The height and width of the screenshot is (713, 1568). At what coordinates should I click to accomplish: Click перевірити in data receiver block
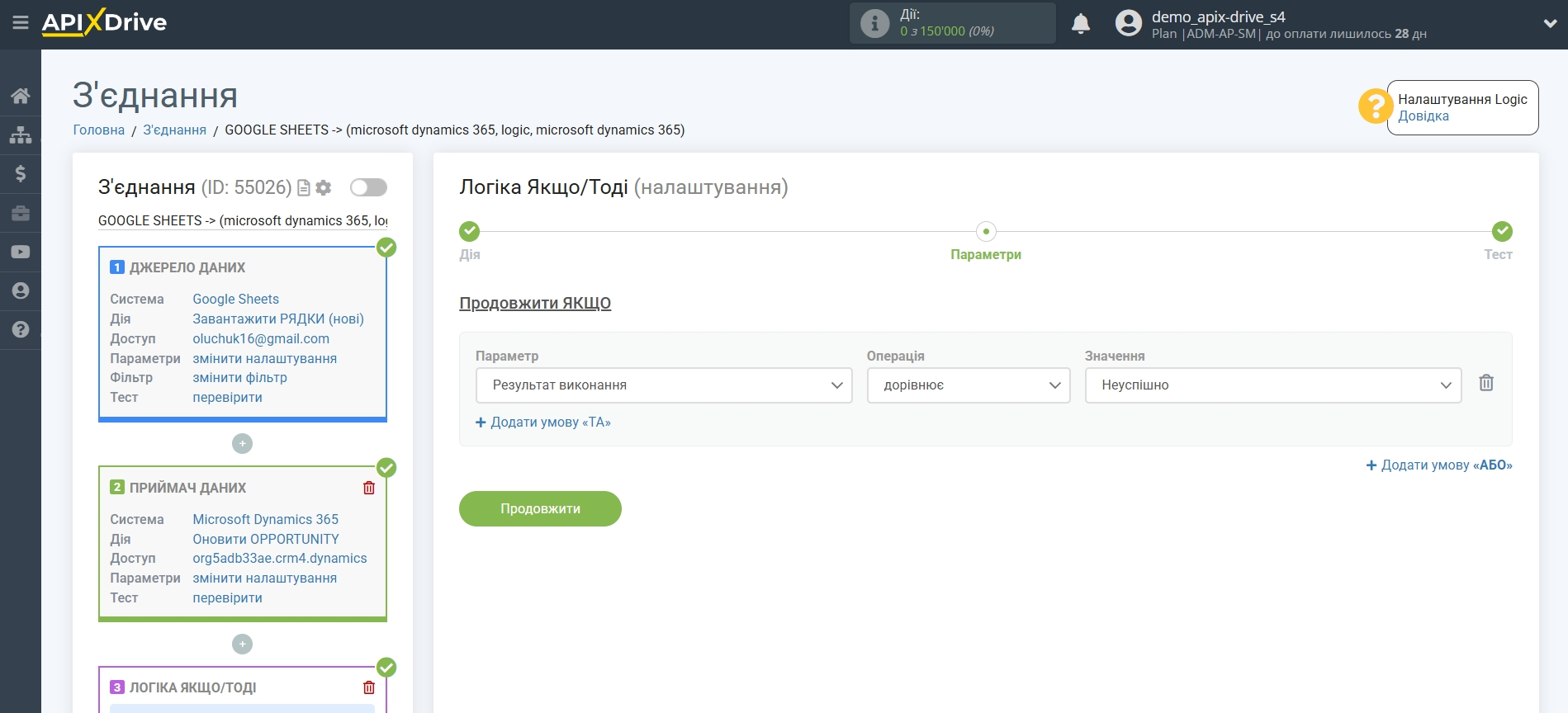(228, 598)
